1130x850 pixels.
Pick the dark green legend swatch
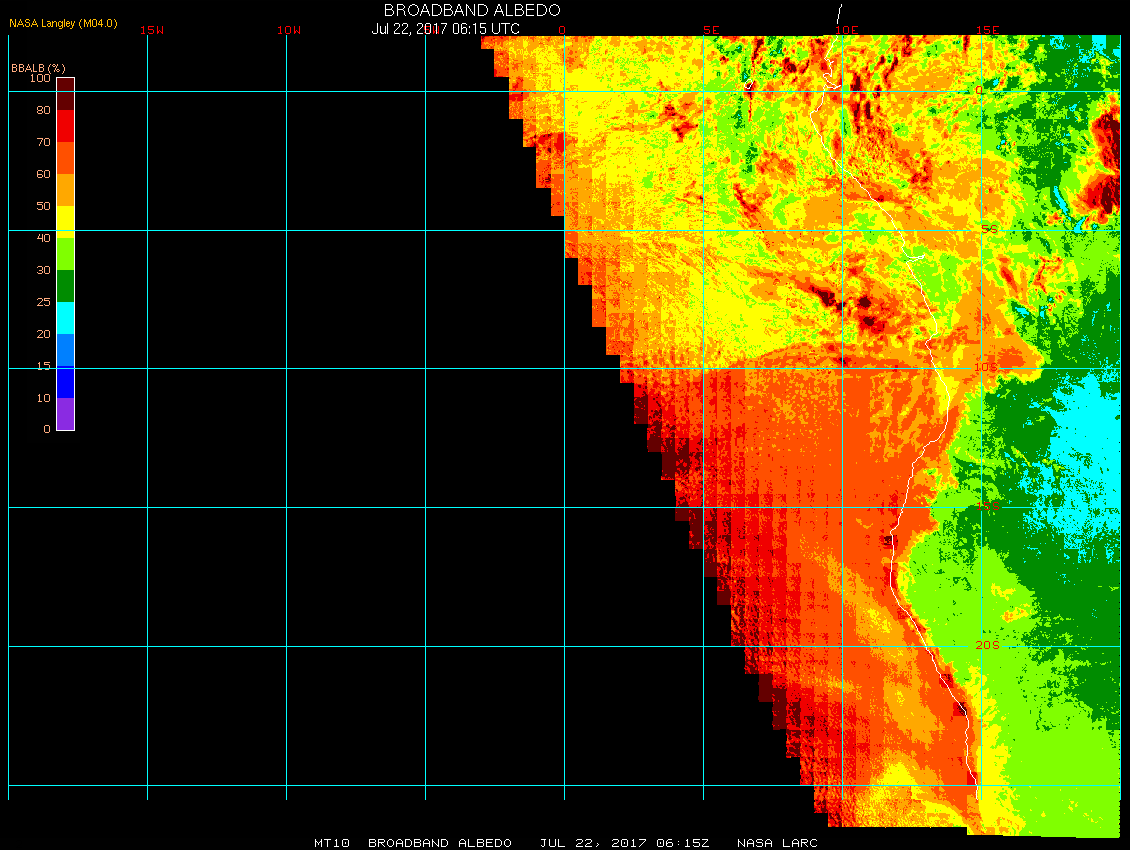[65, 285]
